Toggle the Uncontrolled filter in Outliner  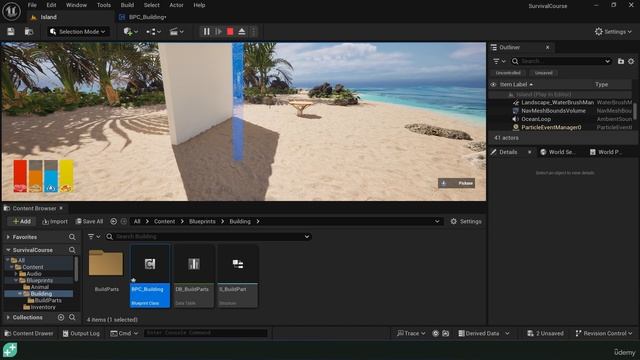[508, 73]
